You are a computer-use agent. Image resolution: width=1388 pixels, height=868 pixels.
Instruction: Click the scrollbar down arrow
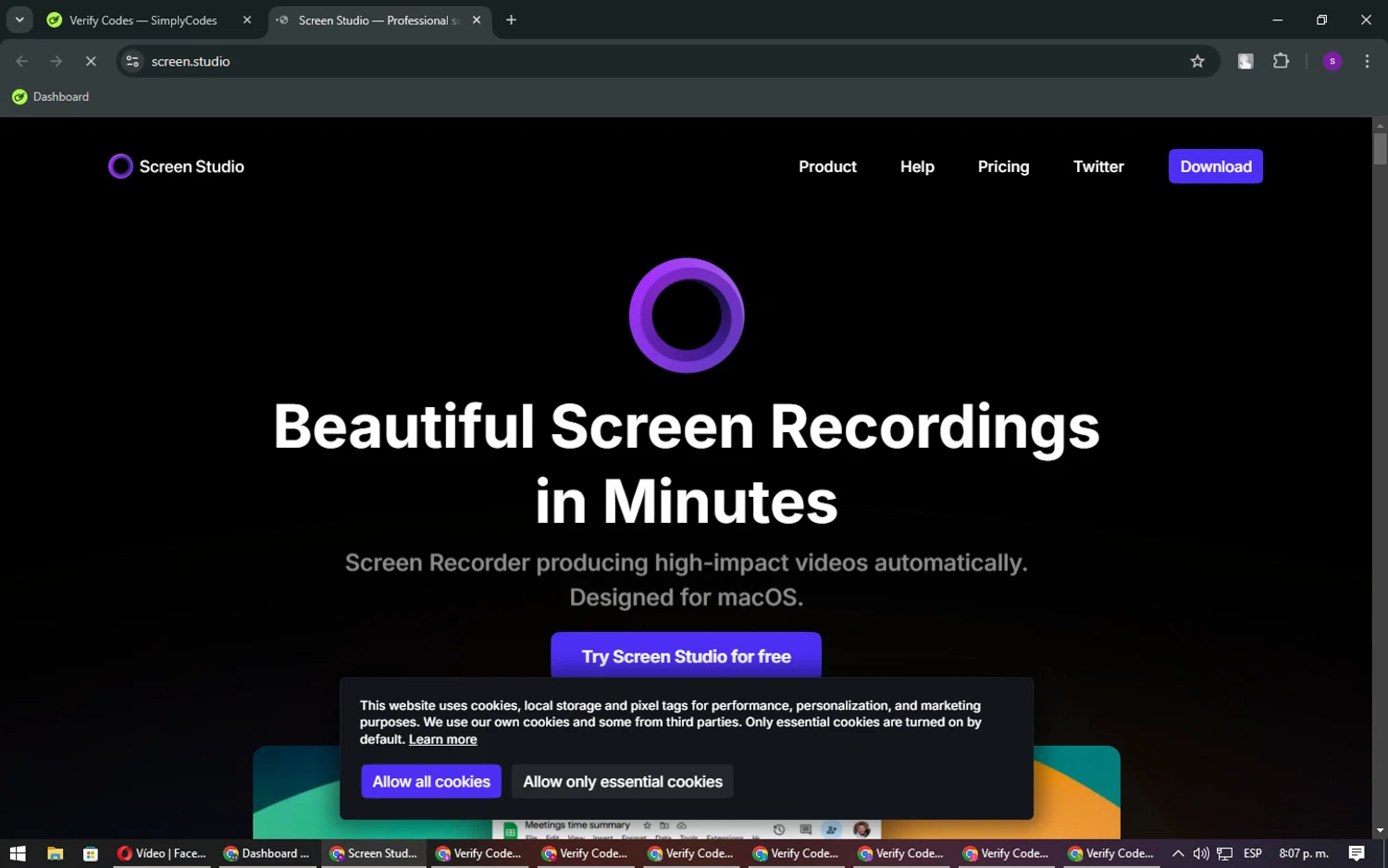tap(1380, 831)
